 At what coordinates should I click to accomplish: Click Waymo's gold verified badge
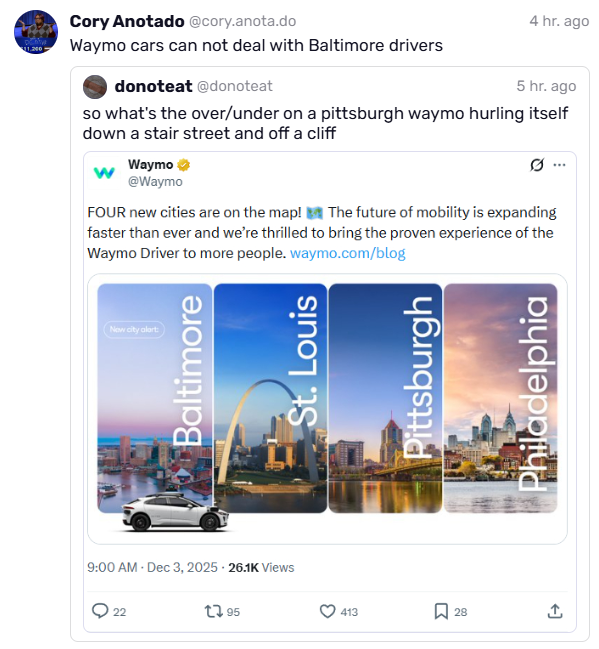tap(183, 165)
